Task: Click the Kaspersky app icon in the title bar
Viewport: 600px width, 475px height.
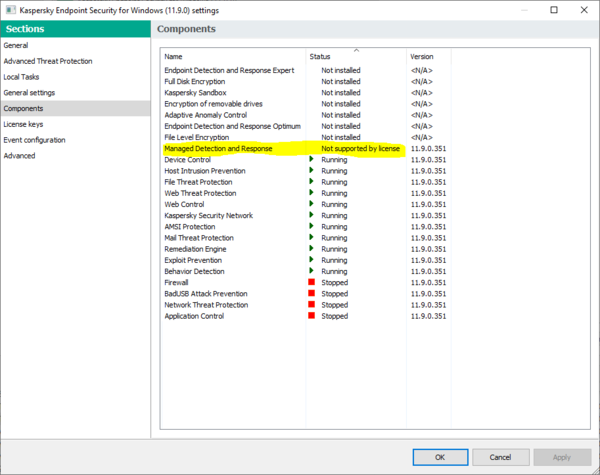Action: (10, 10)
